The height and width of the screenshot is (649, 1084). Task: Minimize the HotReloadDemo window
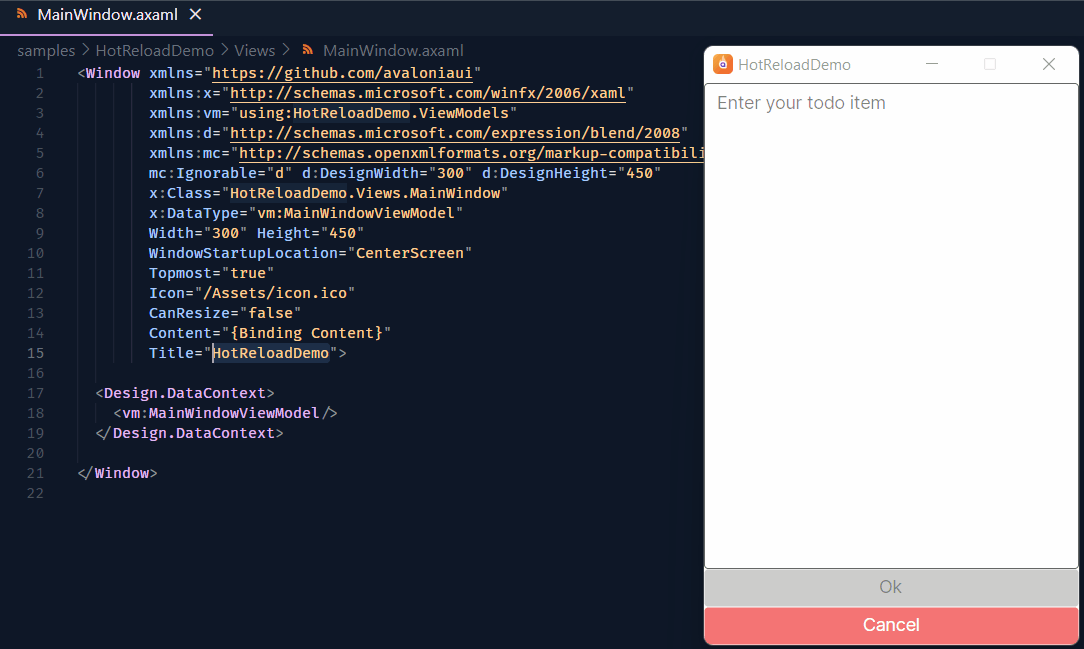(932, 64)
